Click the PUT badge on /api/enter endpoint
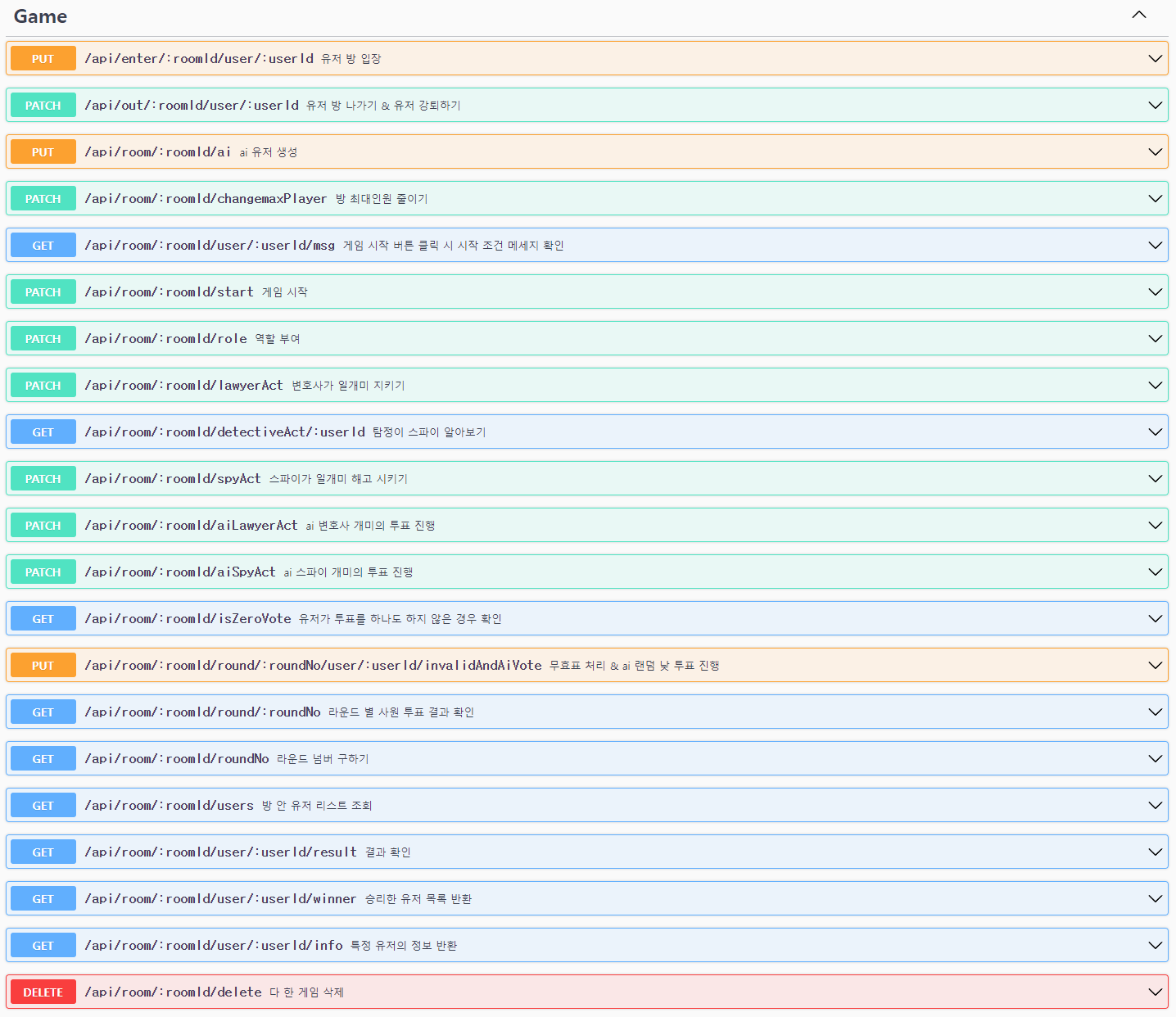This screenshot has width=1176, height=1017. [x=43, y=58]
